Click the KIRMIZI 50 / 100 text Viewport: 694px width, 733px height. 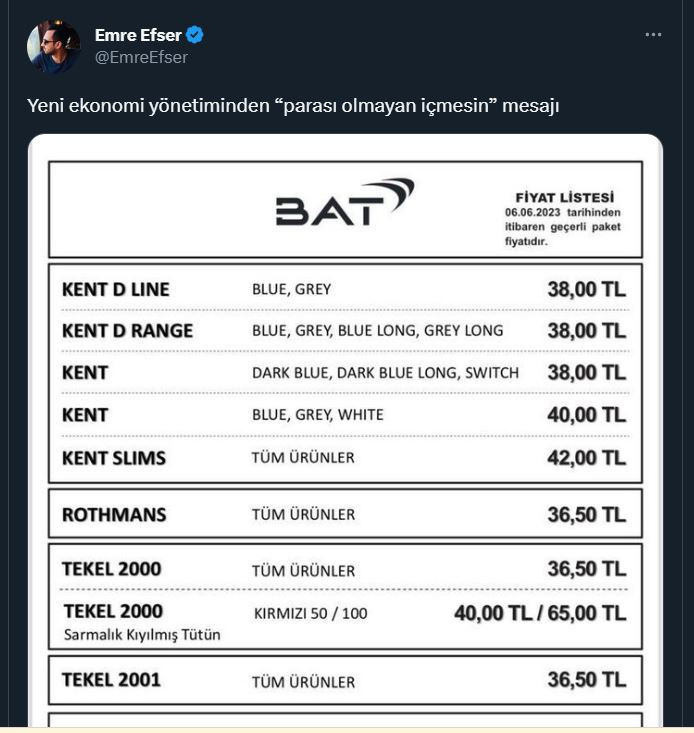pos(311,613)
